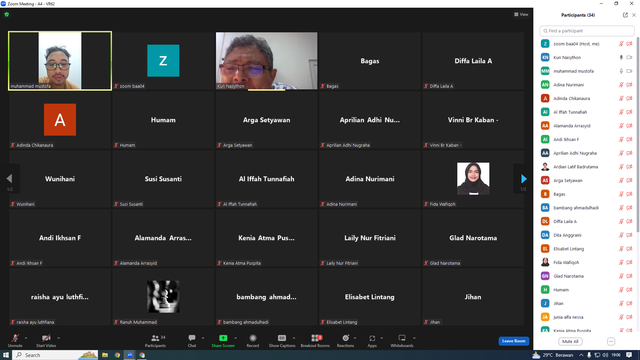Open the Windows Start menu
The image size is (640, 360).
[x=6, y=355]
